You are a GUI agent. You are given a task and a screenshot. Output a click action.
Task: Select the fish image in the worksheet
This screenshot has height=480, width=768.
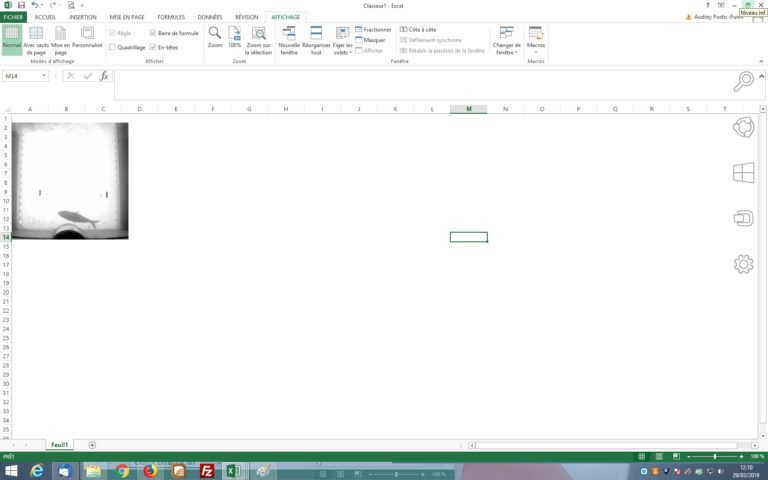point(70,180)
